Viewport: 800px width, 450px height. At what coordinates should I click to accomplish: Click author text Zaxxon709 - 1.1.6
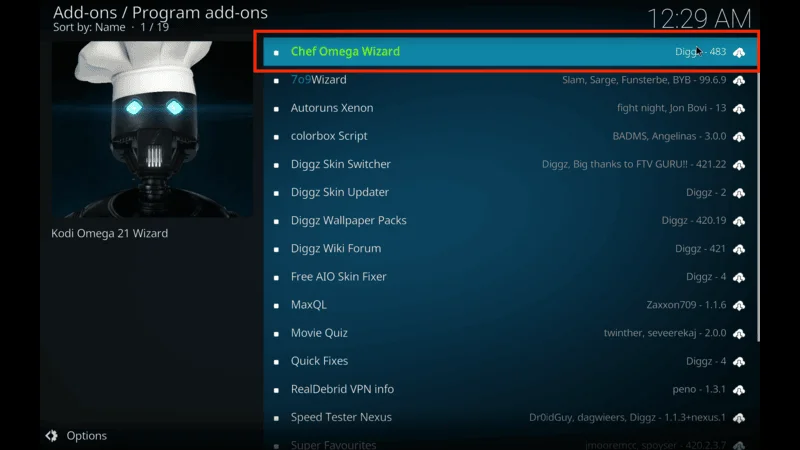pyautogui.click(x=686, y=305)
